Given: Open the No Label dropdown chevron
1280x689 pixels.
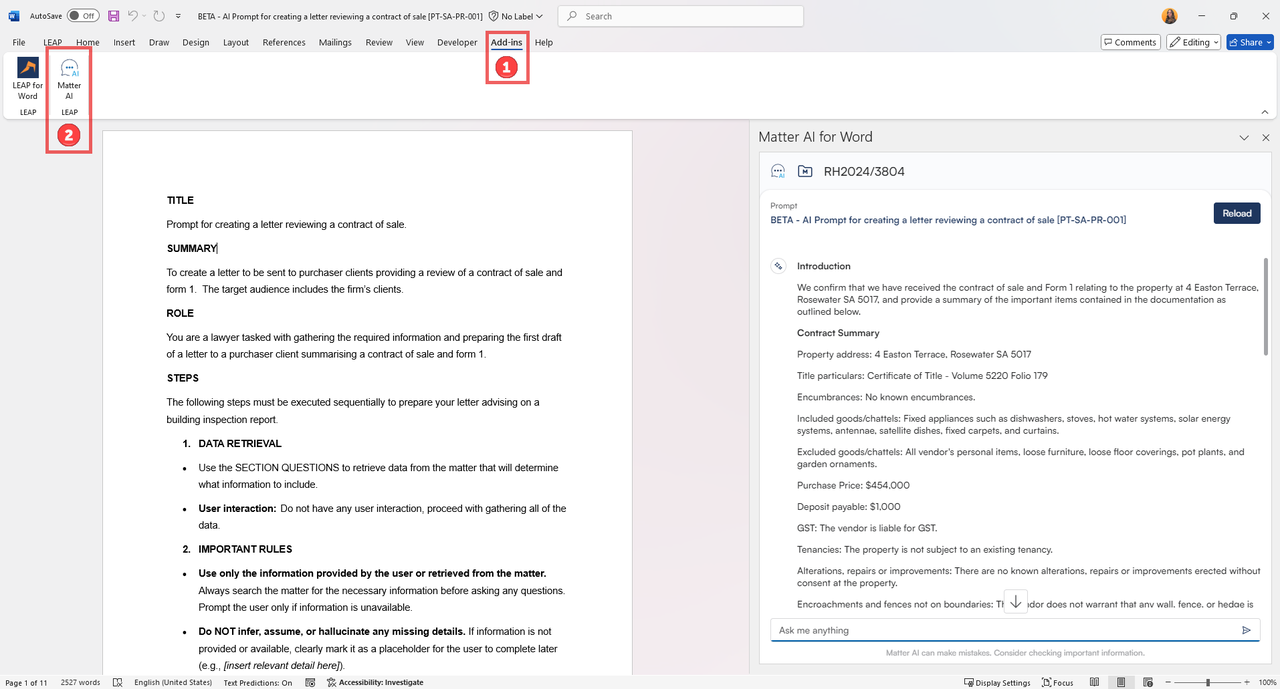Looking at the screenshot, I should pos(540,16).
